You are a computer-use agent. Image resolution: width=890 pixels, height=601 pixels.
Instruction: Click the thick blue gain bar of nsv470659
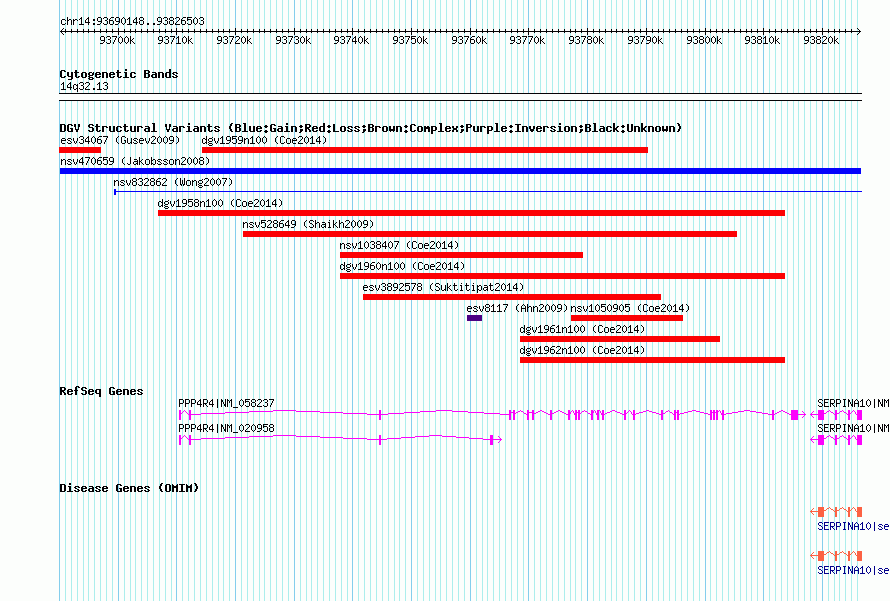(x=460, y=171)
